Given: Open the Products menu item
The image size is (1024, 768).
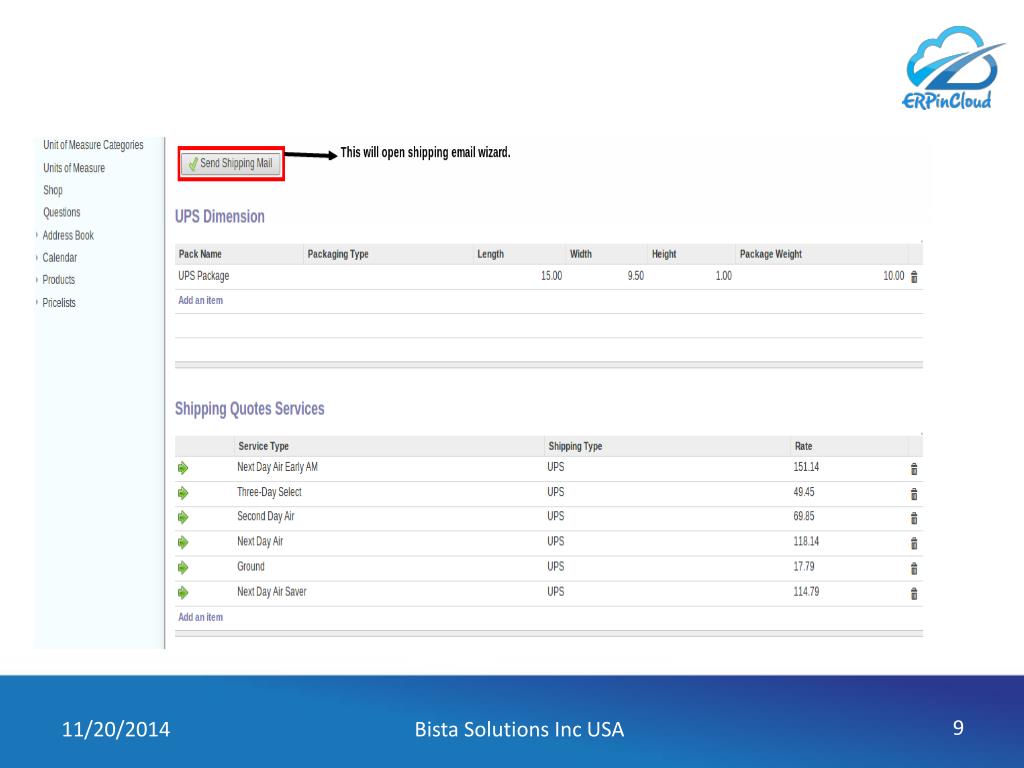Looking at the screenshot, I should [x=59, y=280].
